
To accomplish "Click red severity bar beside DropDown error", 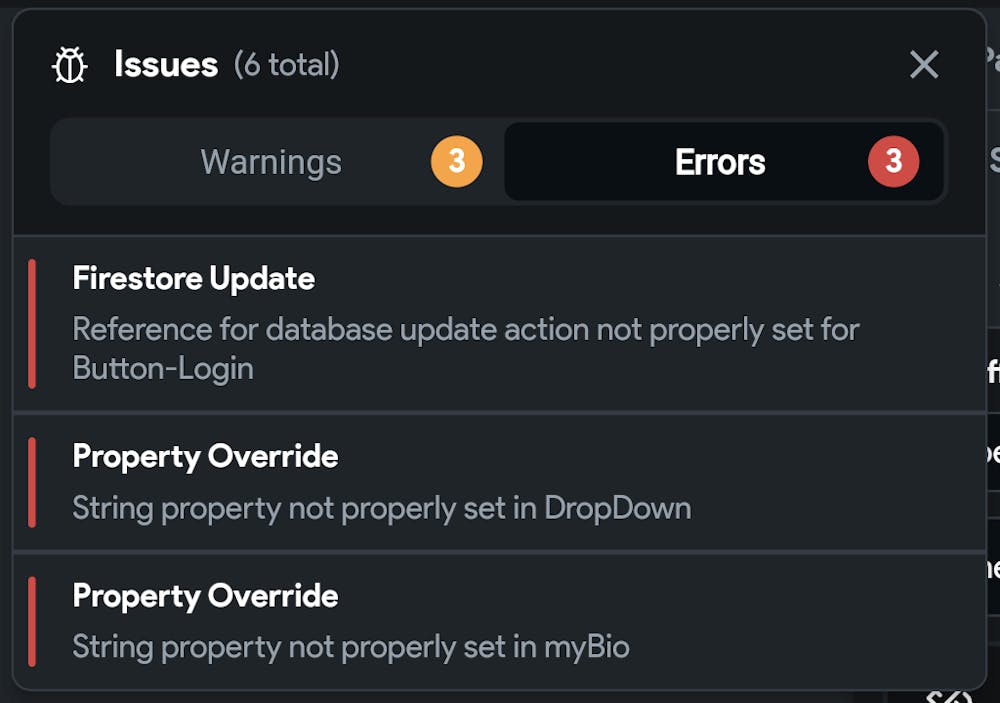I will click(32, 482).
